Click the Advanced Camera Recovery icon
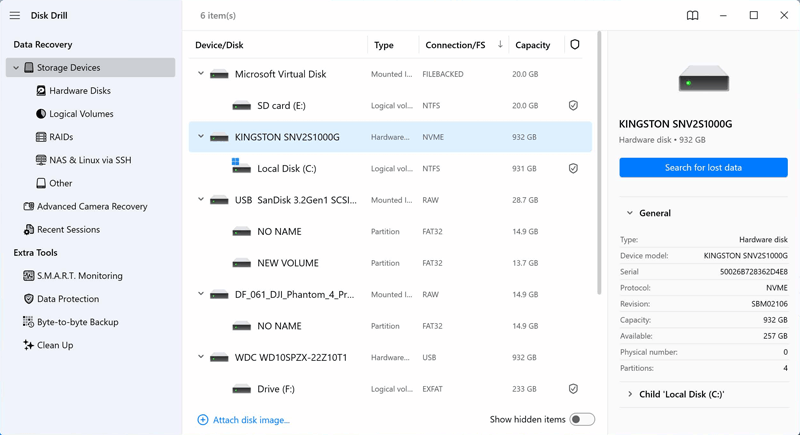The image size is (800, 435). (29, 207)
